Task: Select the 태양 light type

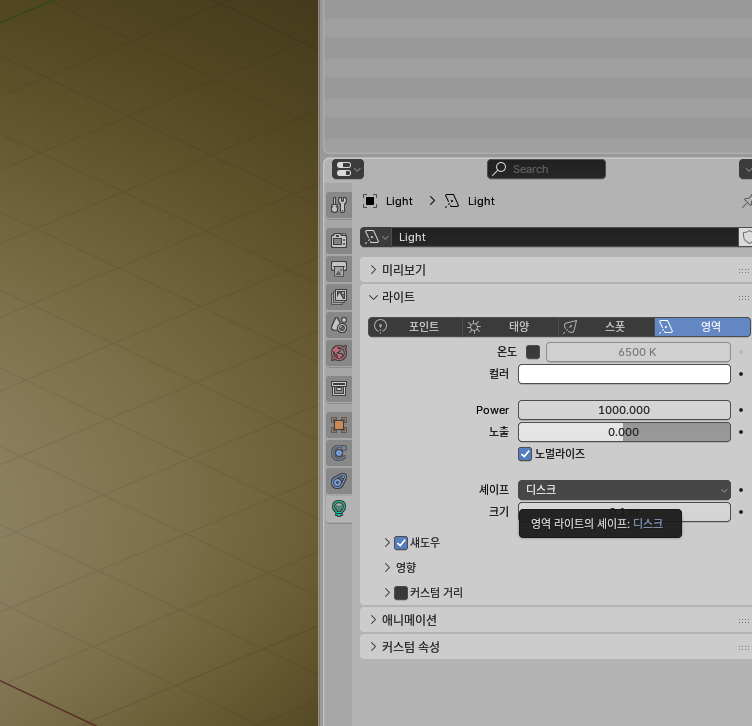Action: coord(511,327)
